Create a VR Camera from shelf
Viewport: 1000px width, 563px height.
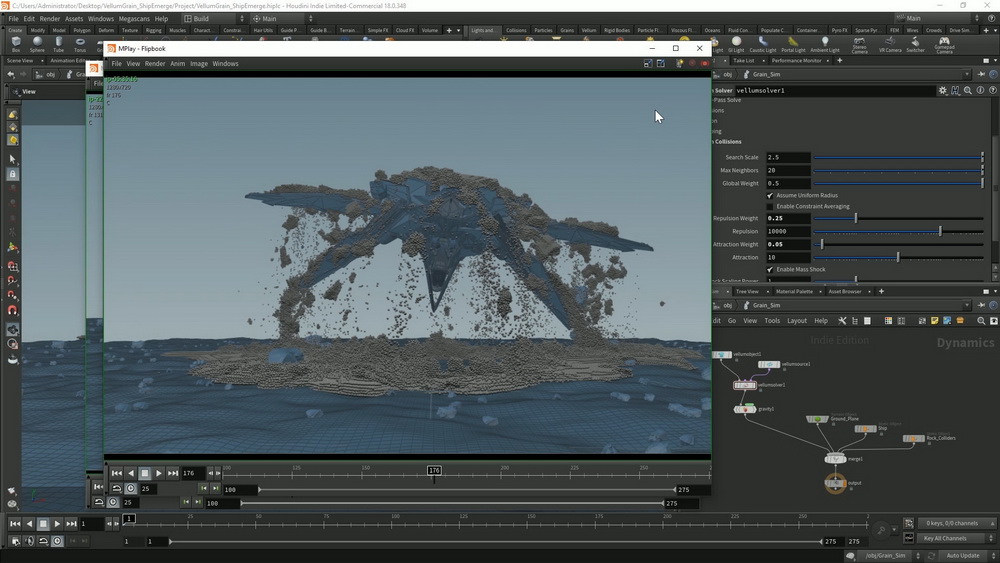(x=890, y=45)
